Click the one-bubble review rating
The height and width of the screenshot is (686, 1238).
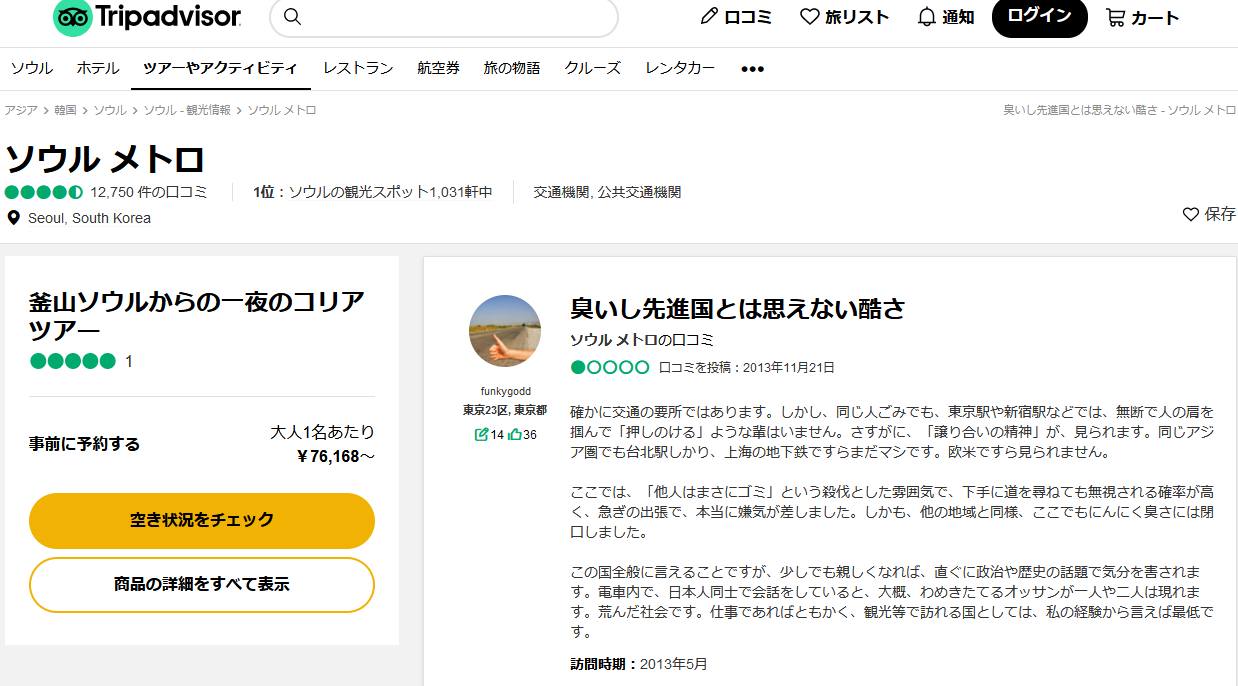(610, 367)
